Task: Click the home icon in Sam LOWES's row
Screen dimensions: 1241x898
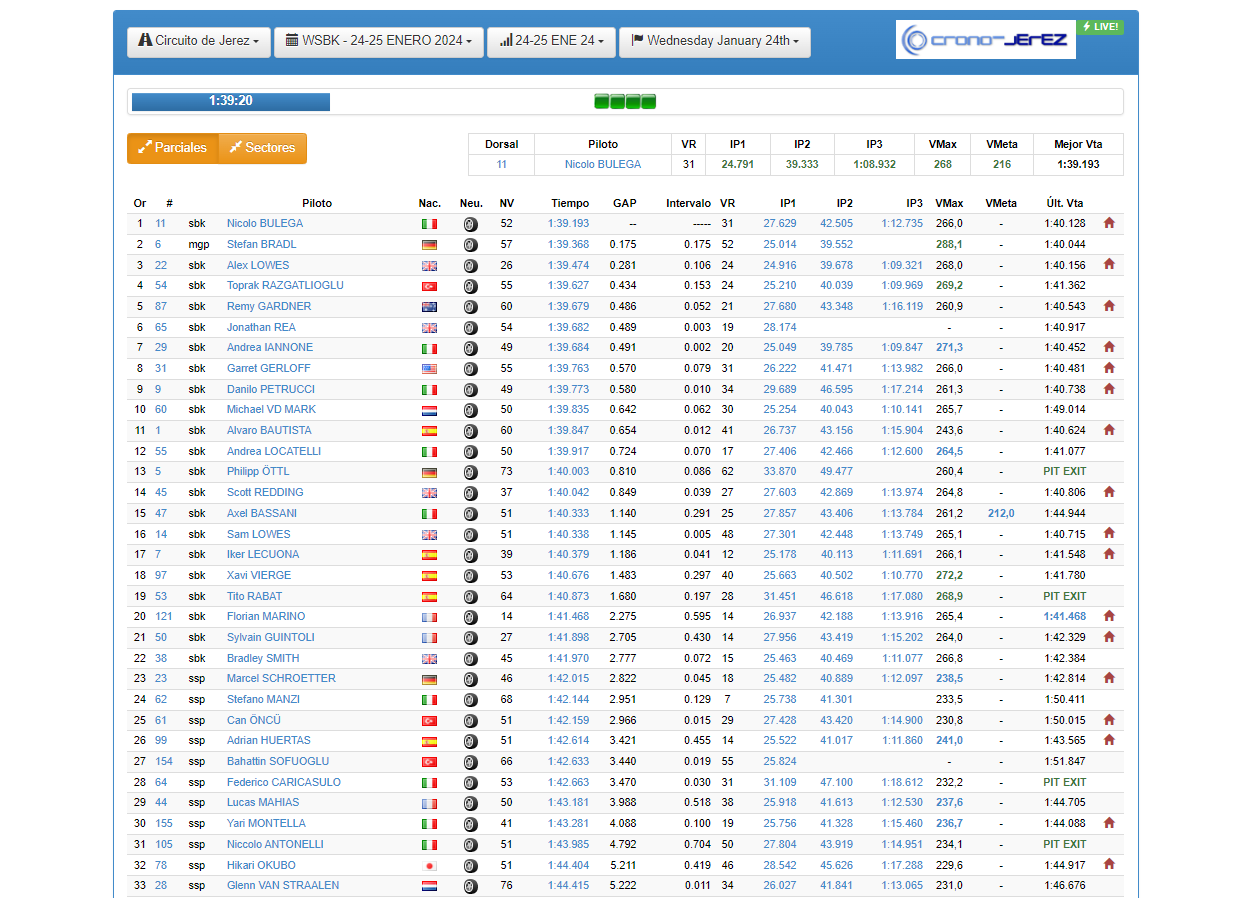Action: click(1108, 534)
